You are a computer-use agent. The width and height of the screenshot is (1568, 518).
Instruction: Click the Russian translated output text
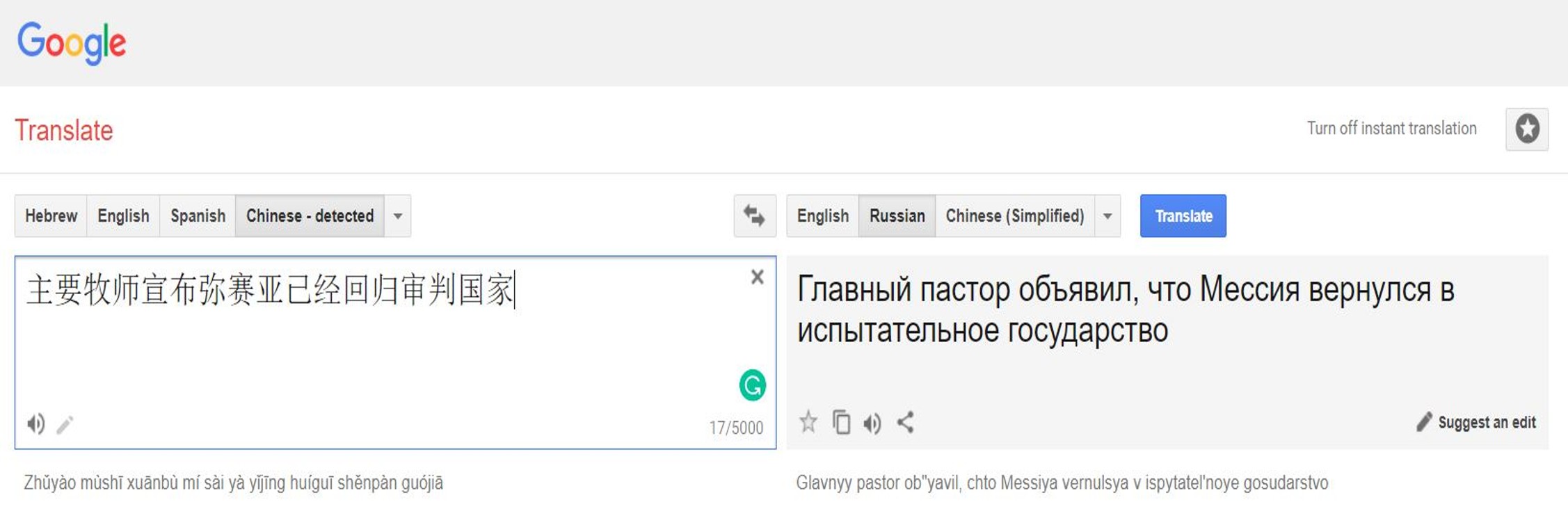coord(1126,309)
